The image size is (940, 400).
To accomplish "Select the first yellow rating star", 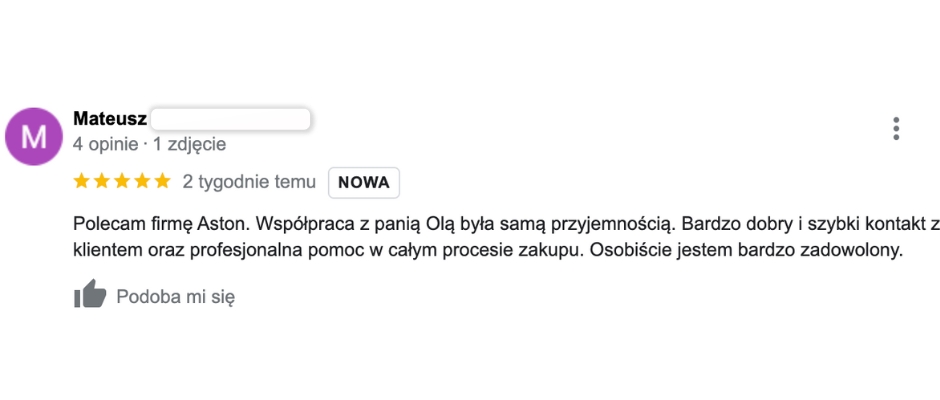I will 82,181.
